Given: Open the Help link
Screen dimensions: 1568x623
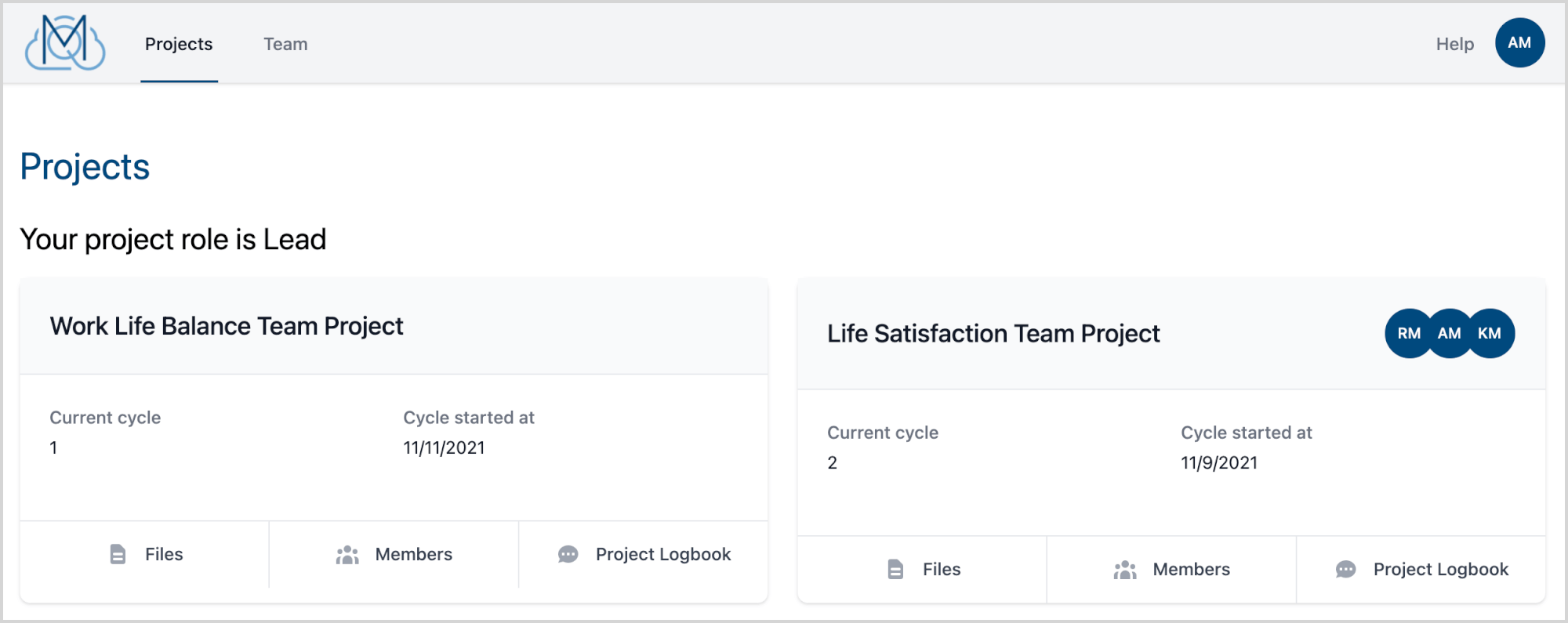Looking at the screenshot, I should pyautogui.click(x=1454, y=45).
